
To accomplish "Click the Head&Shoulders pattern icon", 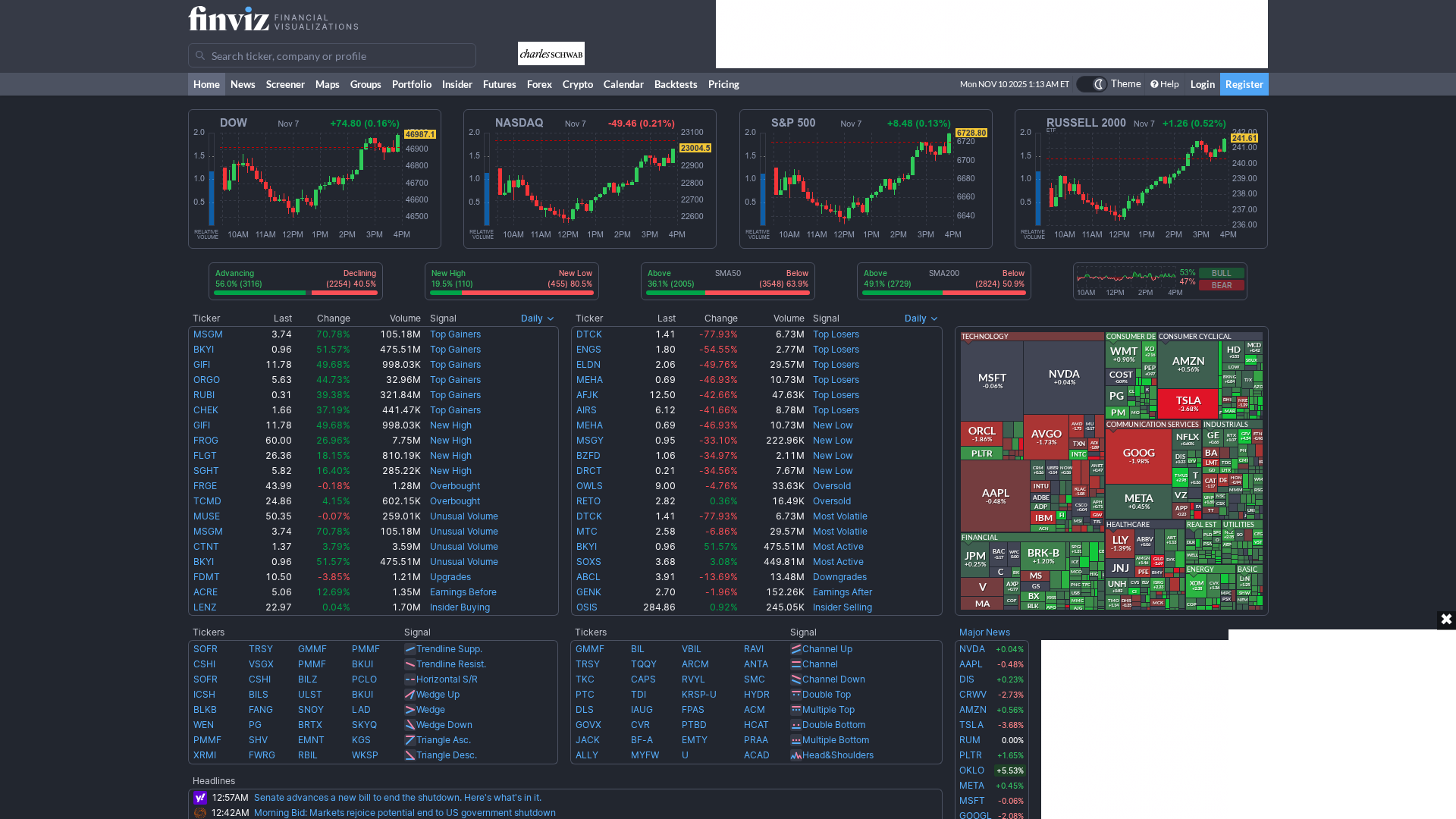I will pos(796,755).
